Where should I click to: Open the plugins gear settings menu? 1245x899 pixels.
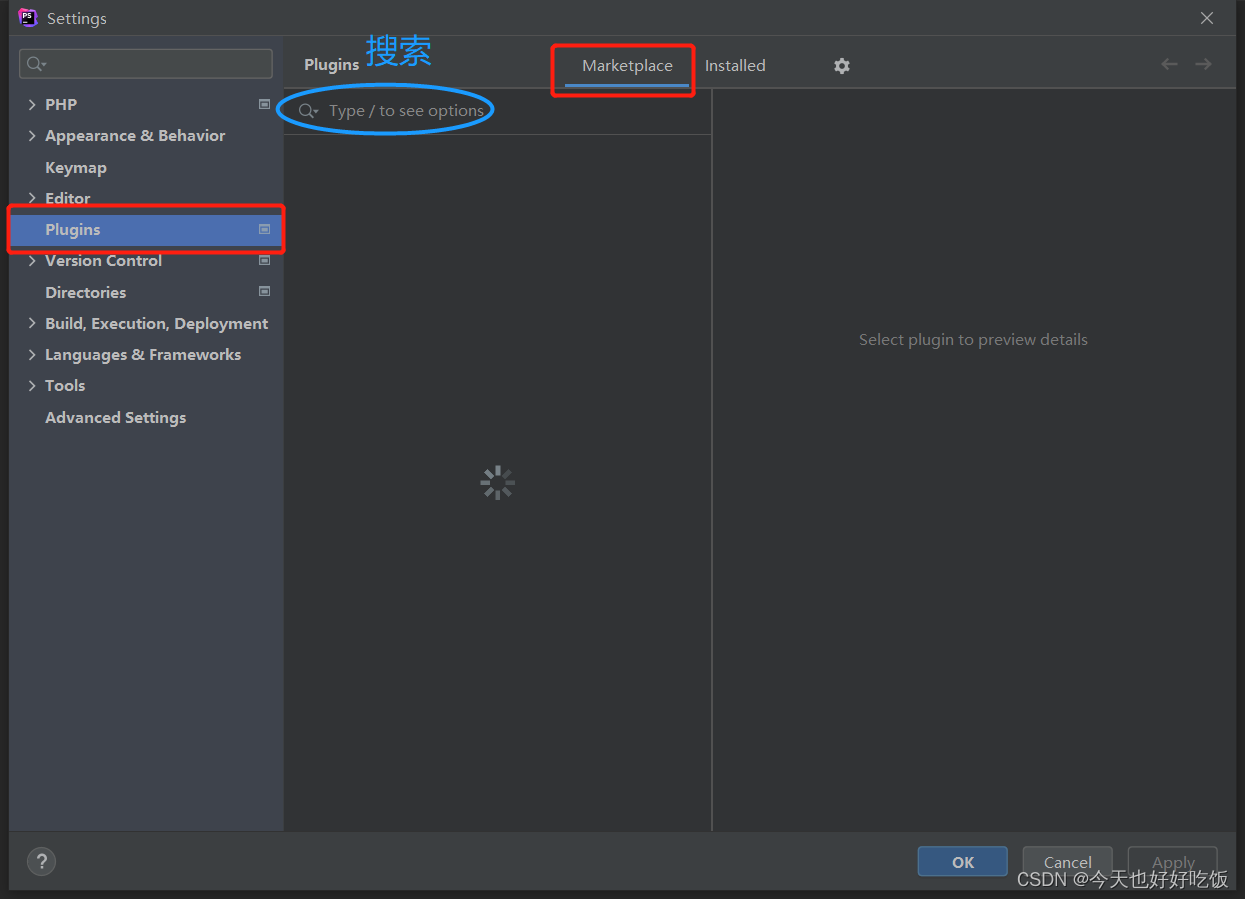click(x=842, y=66)
